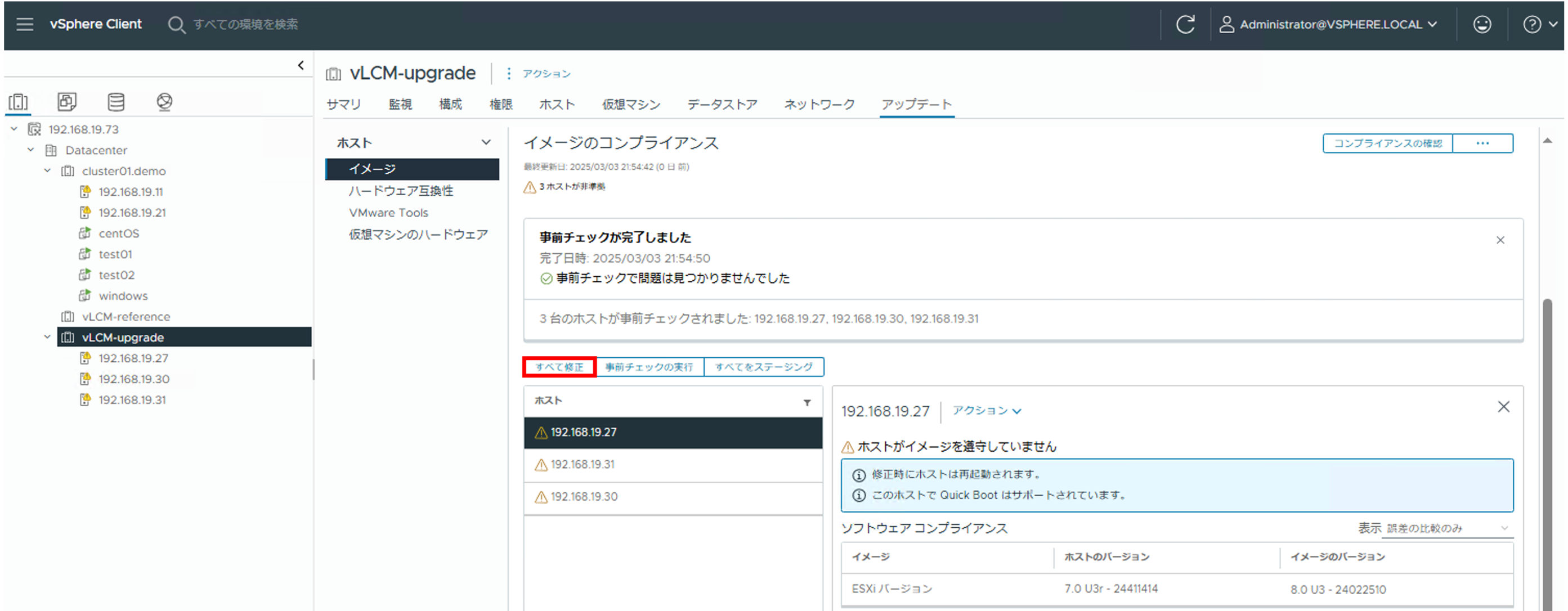
Task: Switch to VMs and Templates inventory view
Action: [x=67, y=102]
